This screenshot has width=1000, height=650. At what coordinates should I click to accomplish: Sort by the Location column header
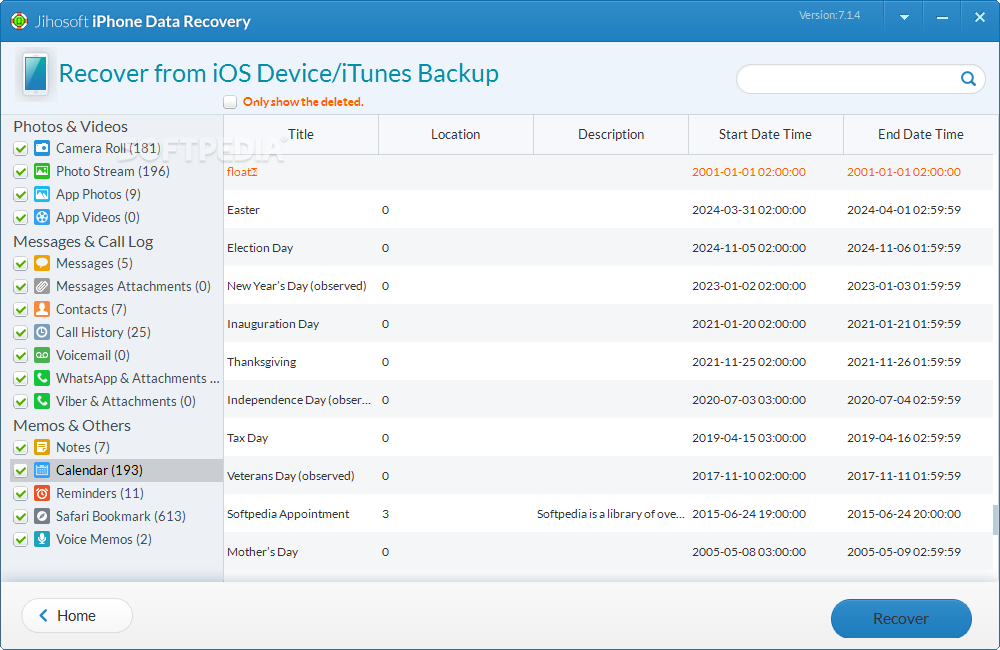pyautogui.click(x=455, y=135)
